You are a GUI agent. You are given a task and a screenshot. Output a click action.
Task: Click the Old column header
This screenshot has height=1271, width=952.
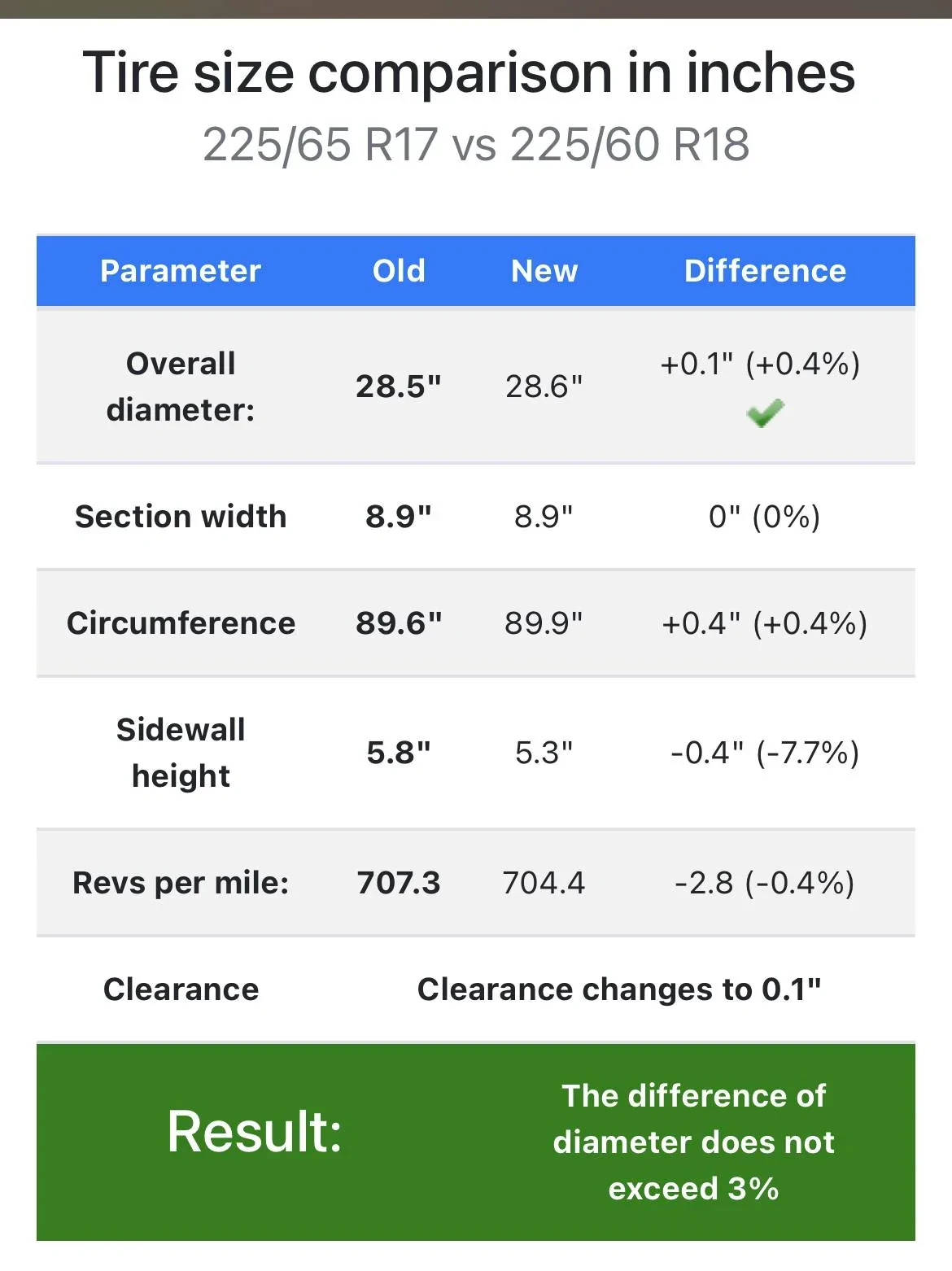coord(399,271)
